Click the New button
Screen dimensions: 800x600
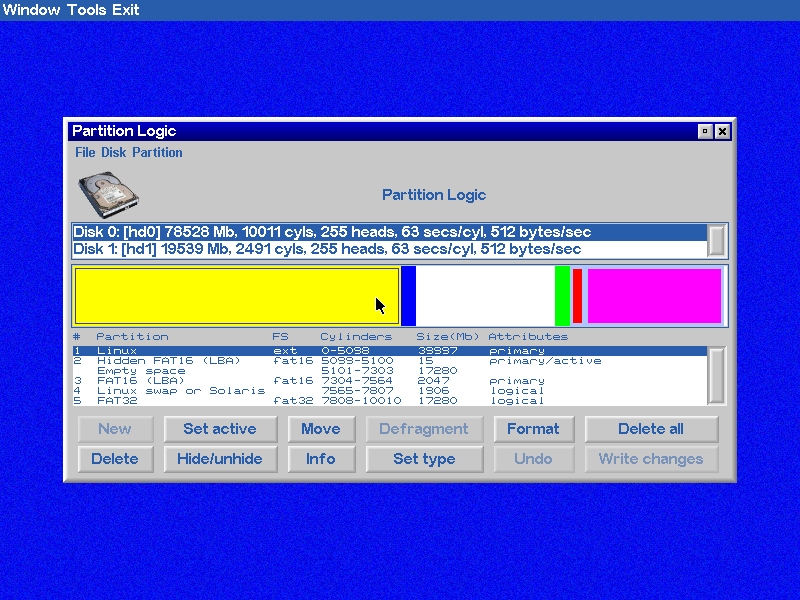click(115, 429)
